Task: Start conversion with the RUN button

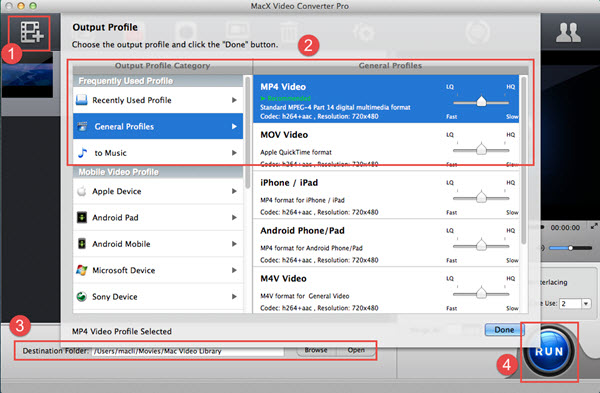Action: point(549,351)
